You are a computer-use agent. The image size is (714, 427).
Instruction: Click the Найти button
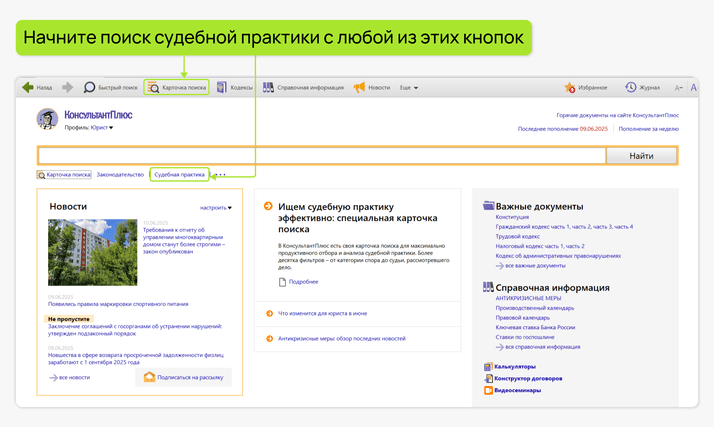coord(641,156)
